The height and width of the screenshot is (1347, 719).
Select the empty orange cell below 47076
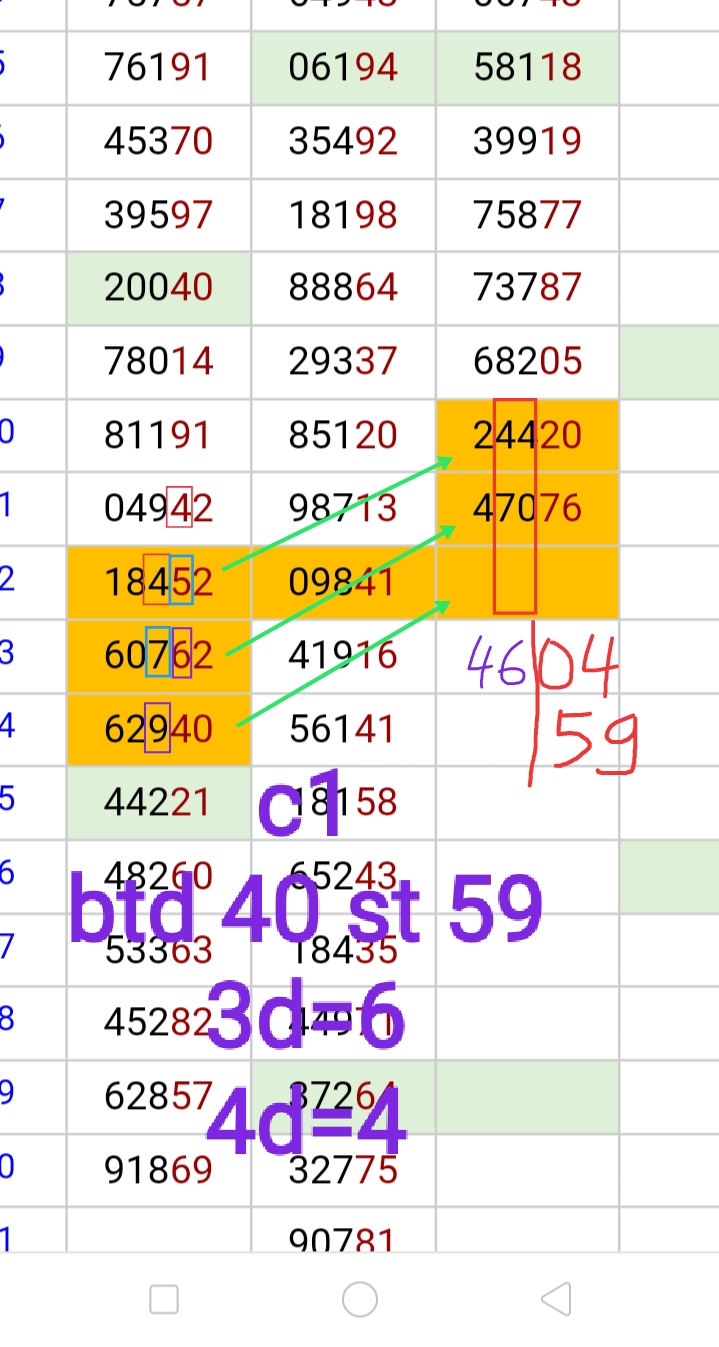coord(527,582)
